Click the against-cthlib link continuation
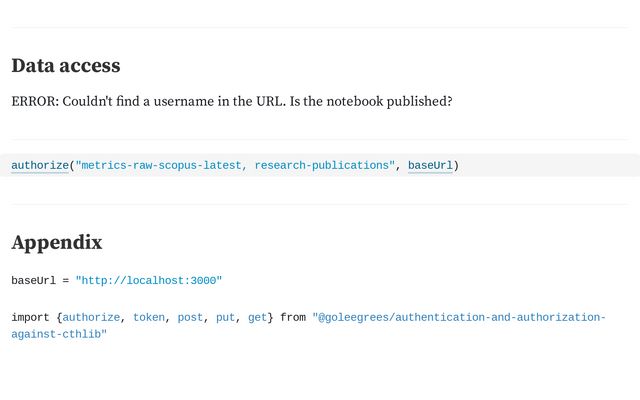This screenshot has height=400, width=640. [59, 334]
